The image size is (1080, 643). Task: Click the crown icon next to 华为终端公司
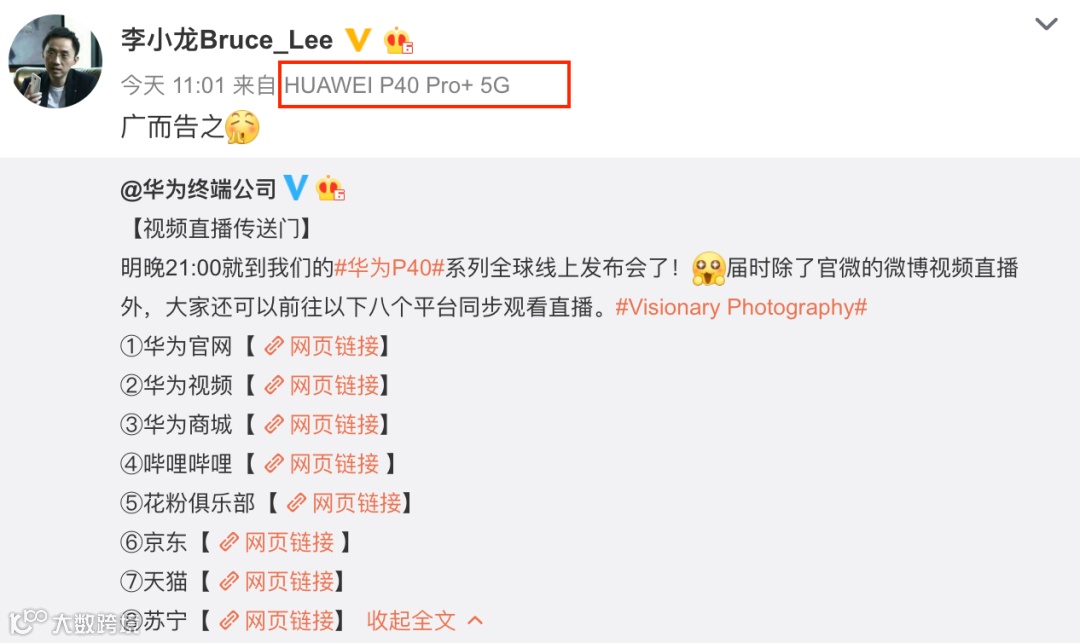click(331, 188)
